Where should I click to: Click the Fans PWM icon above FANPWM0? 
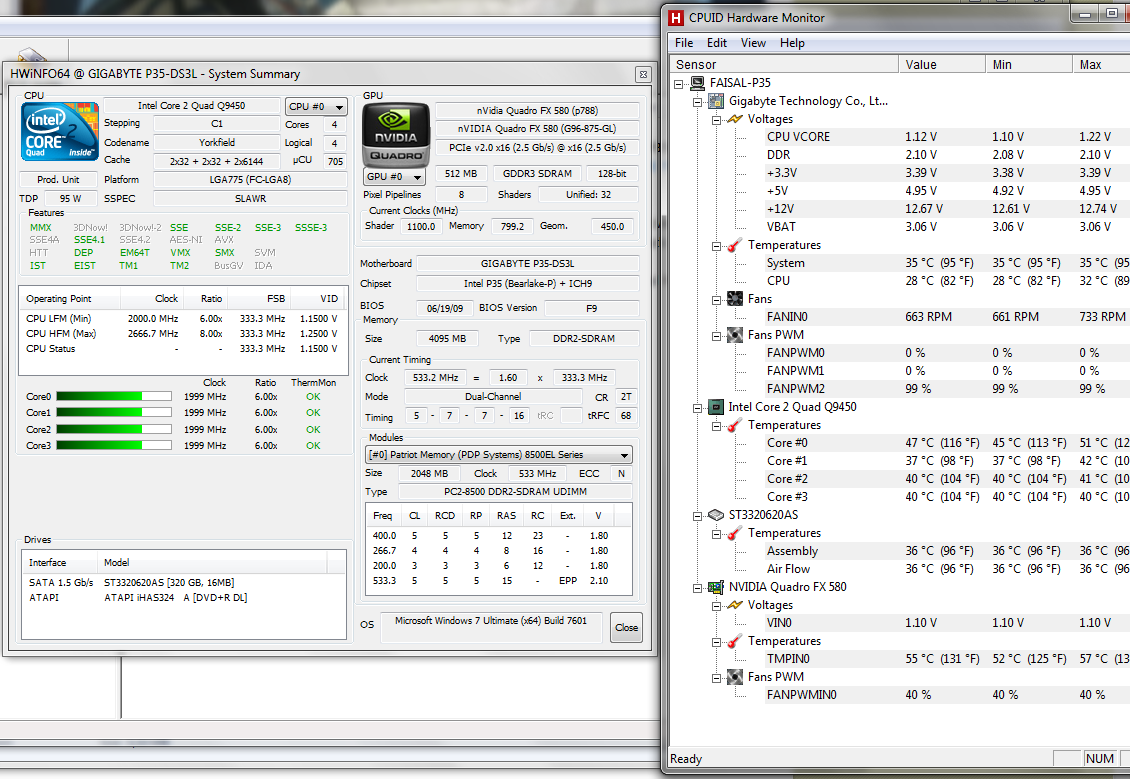coord(734,335)
